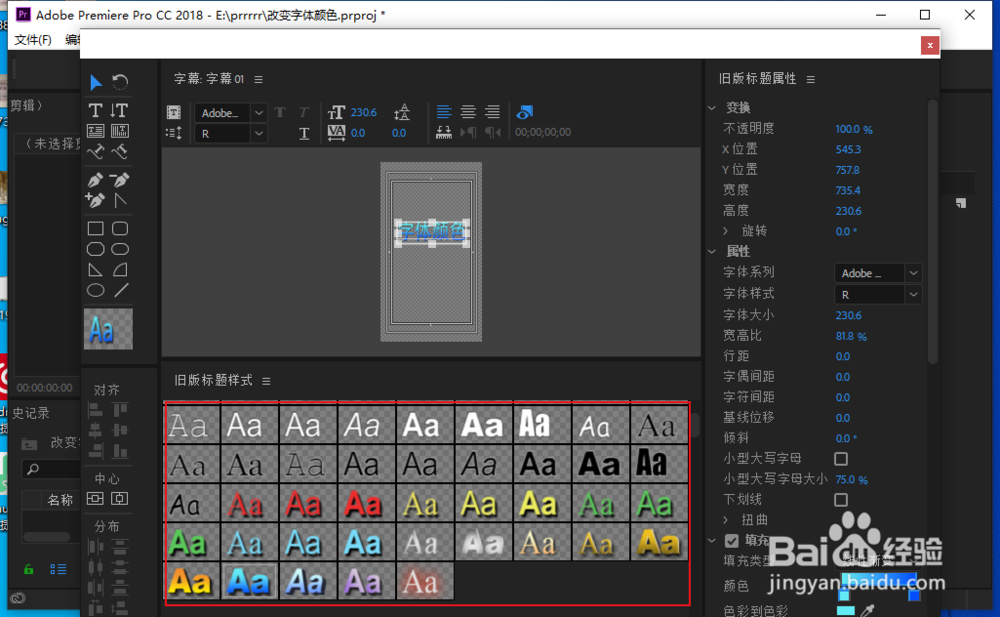Toggle underline text button in toolbar
This screenshot has height=617, width=1000.
(304, 133)
